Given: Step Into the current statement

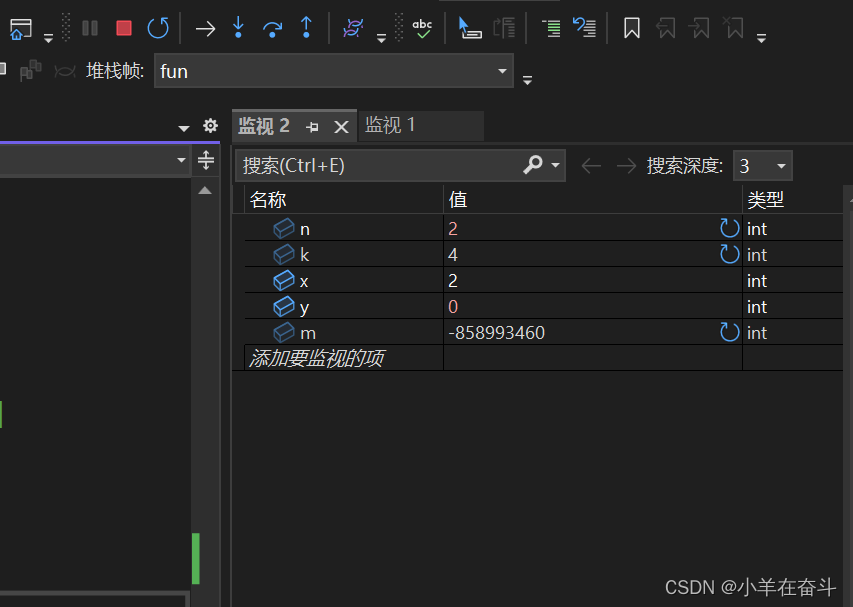Looking at the screenshot, I should 238,27.
